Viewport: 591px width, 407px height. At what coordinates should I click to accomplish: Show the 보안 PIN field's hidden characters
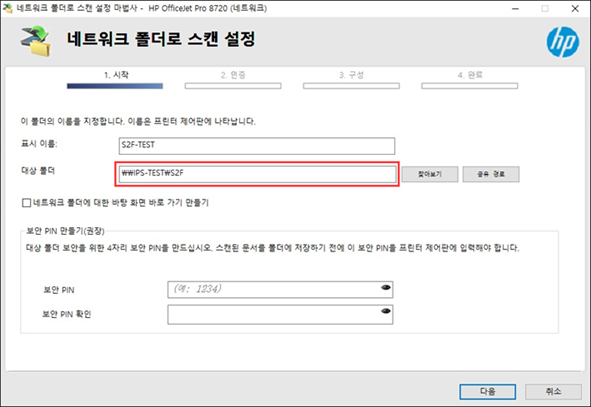[x=385, y=288]
